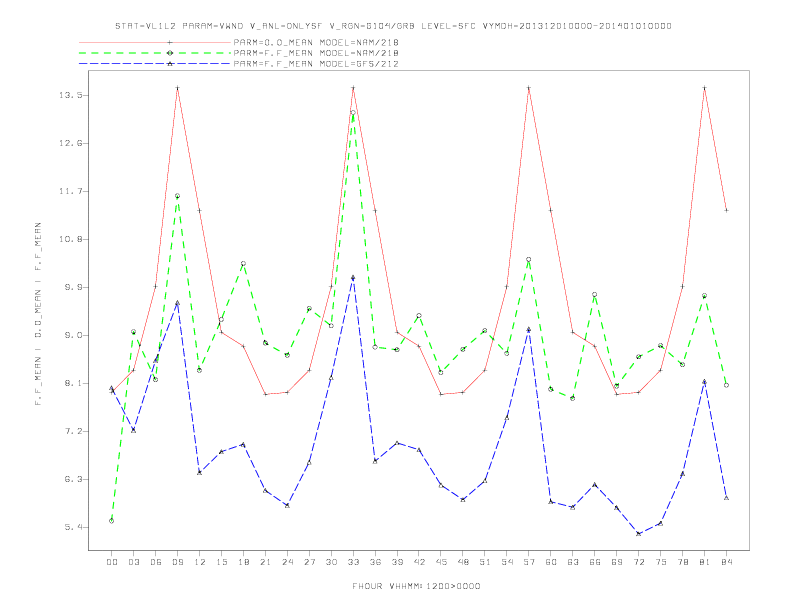The width and height of the screenshot is (792, 612).
Task: Click x-axis tick label 63
Action: 573,562
